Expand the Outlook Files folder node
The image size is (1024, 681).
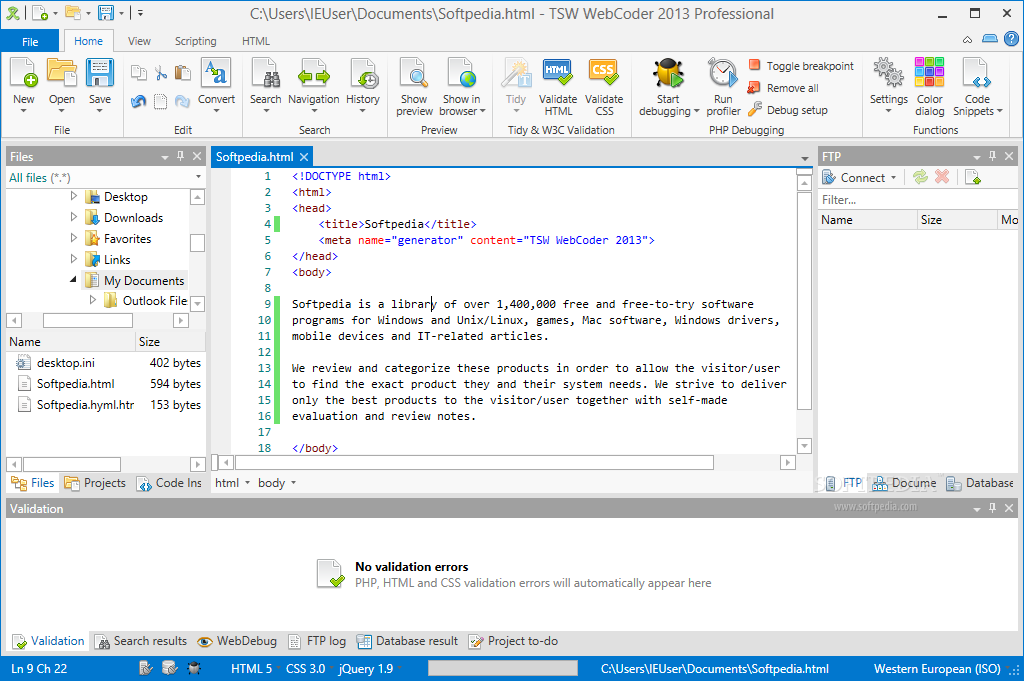(x=92, y=300)
